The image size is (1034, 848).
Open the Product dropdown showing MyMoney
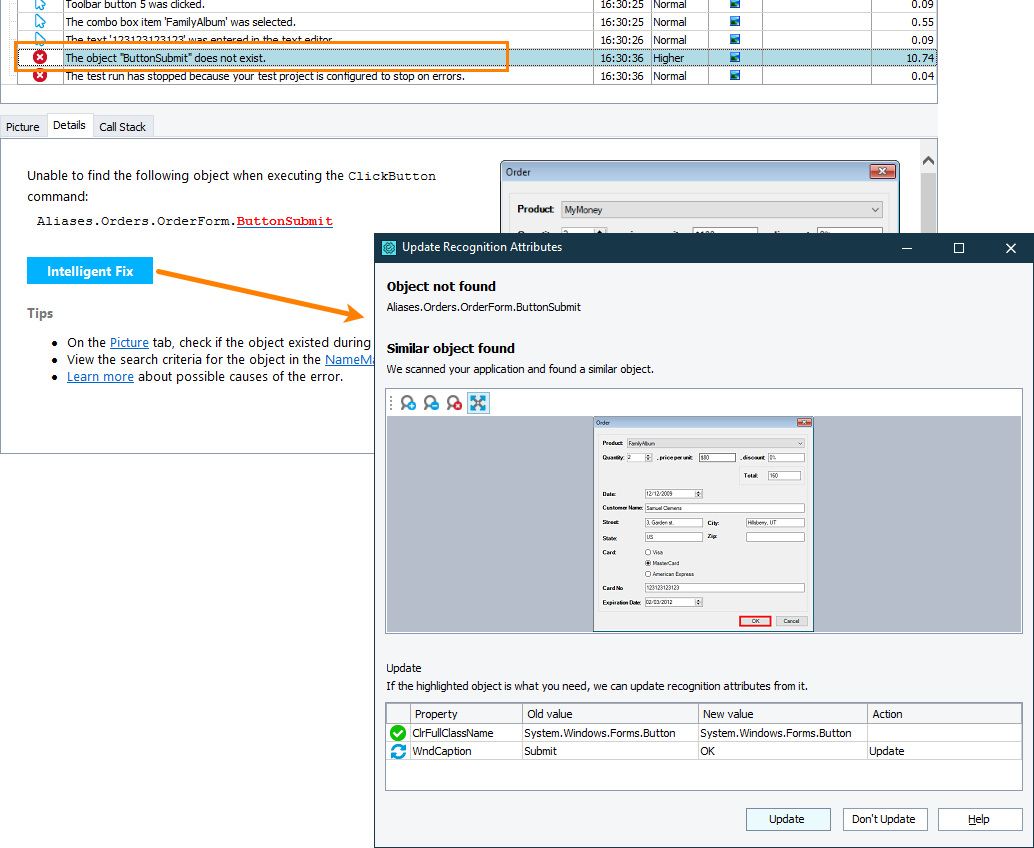pyautogui.click(x=876, y=209)
